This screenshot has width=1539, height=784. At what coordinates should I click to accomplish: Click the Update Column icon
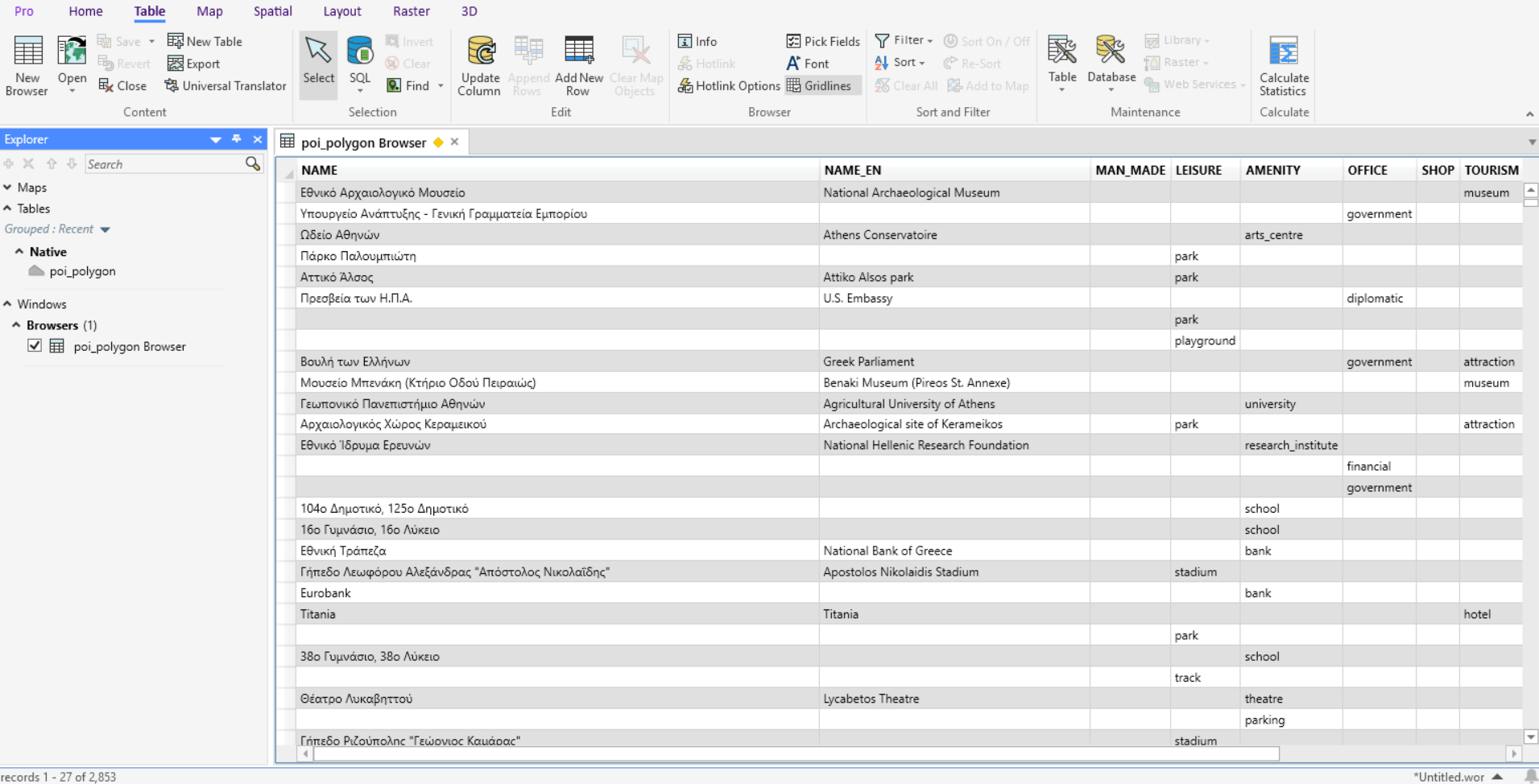click(x=480, y=53)
